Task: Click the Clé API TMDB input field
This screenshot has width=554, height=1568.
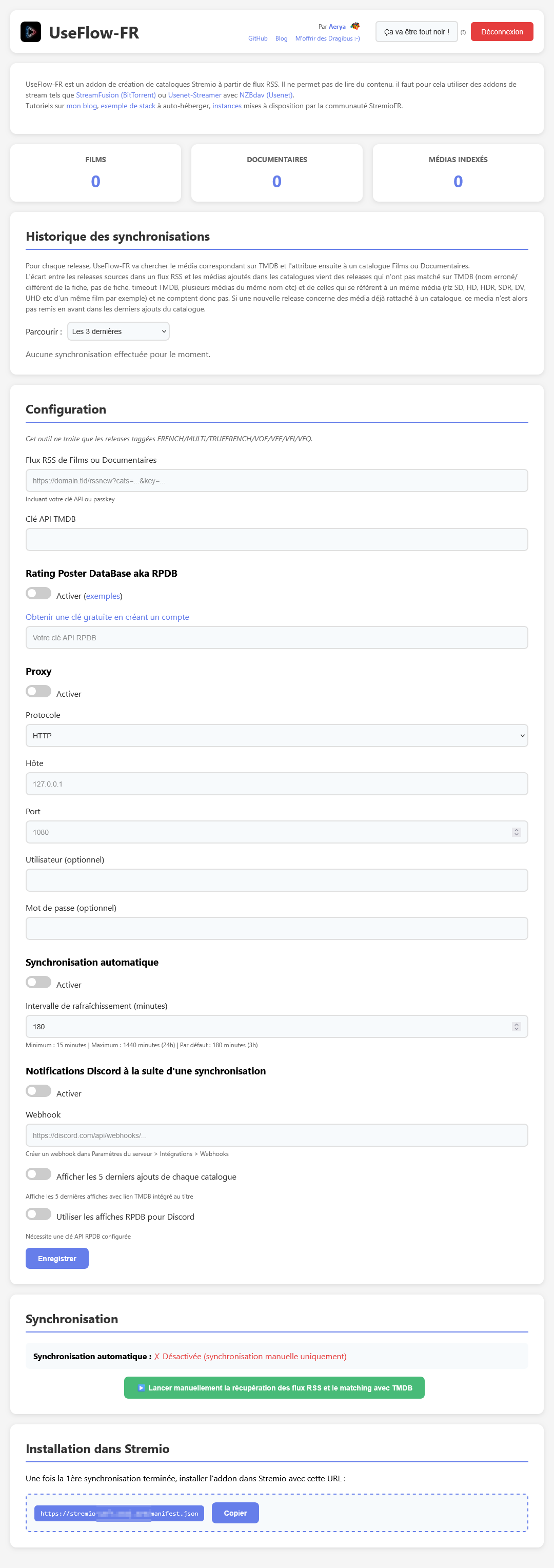Action: pyautogui.click(x=277, y=539)
